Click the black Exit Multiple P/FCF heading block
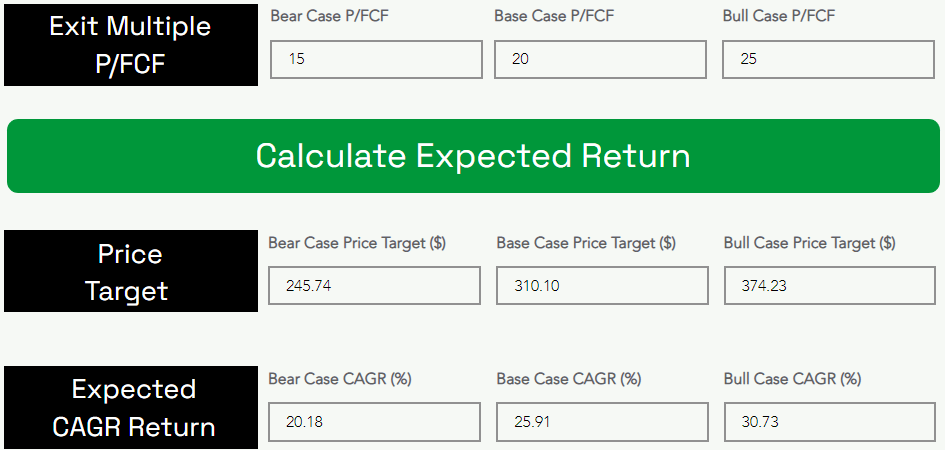This screenshot has width=945, height=450. point(131,43)
